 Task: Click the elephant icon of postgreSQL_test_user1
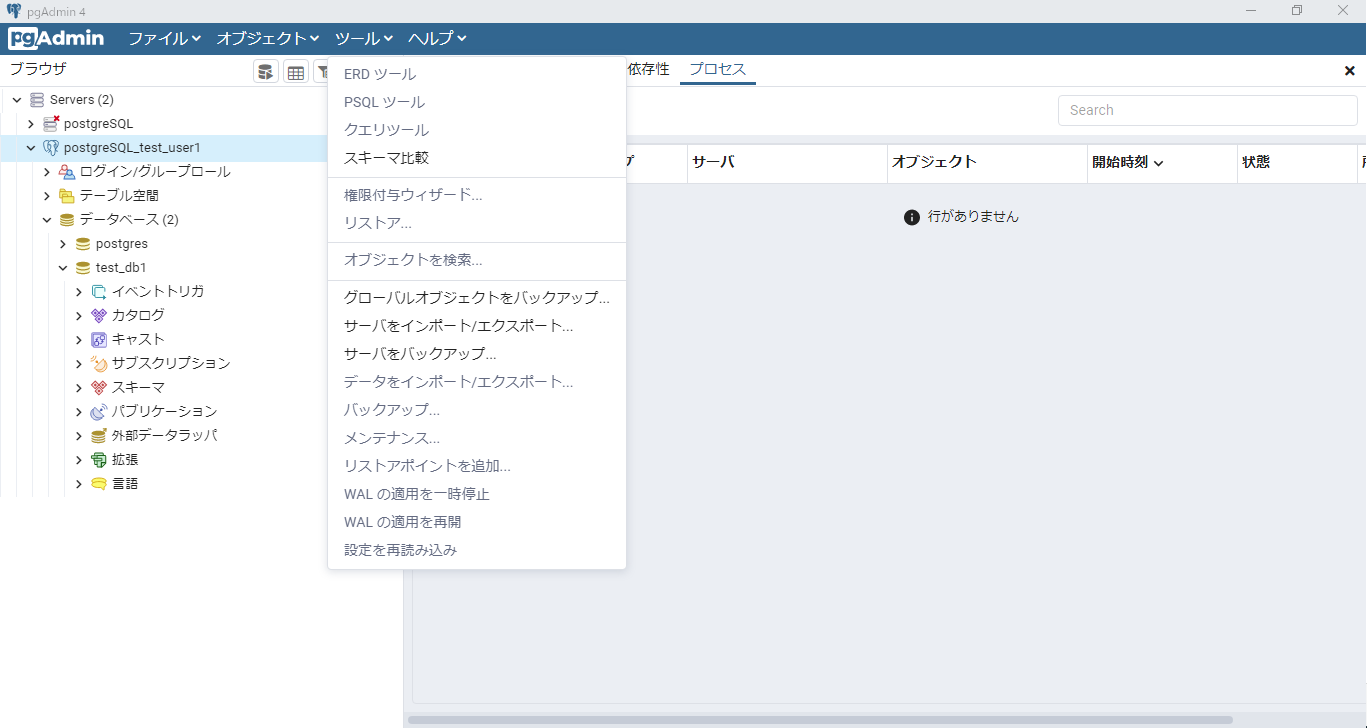click(x=51, y=148)
